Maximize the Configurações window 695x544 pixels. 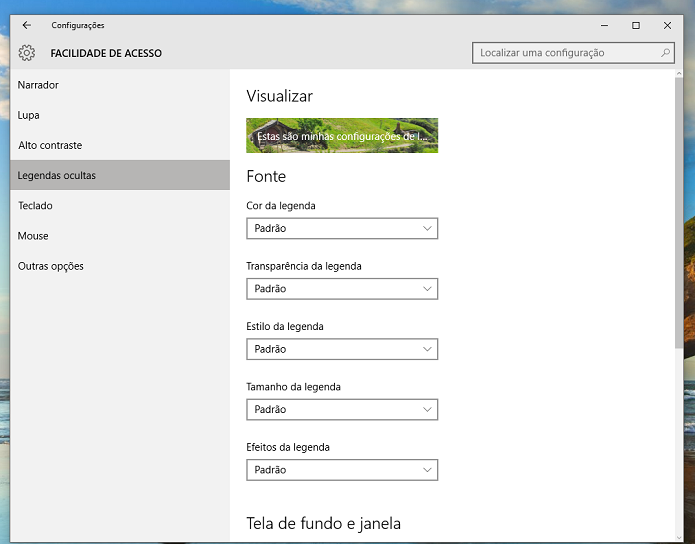point(636,26)
